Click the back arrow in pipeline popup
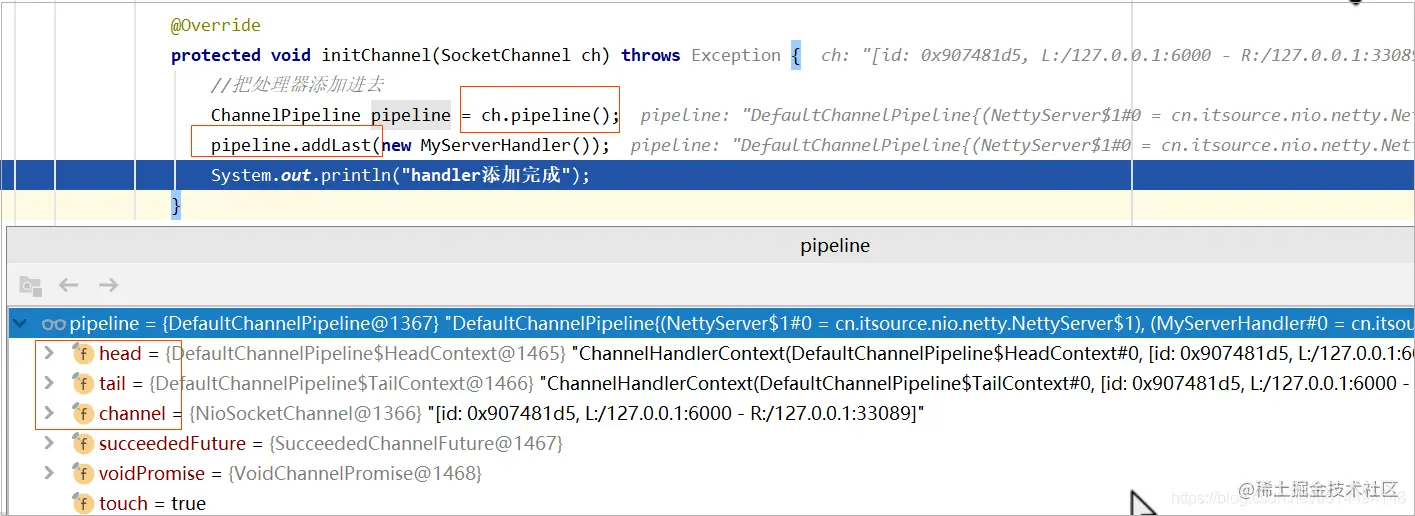 click(x=68, y=285)
